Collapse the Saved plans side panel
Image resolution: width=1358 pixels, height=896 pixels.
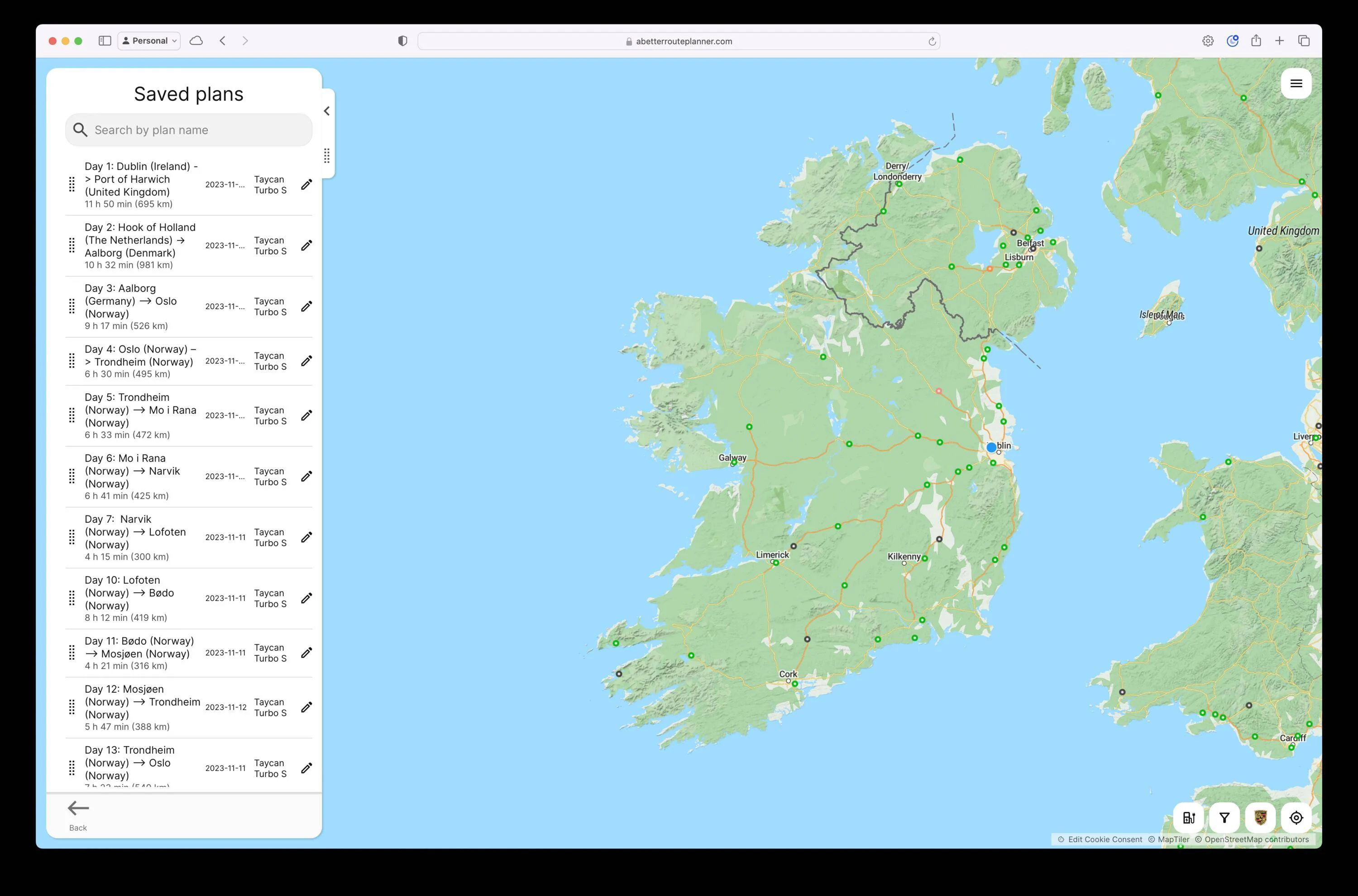[x=327, y=111]
